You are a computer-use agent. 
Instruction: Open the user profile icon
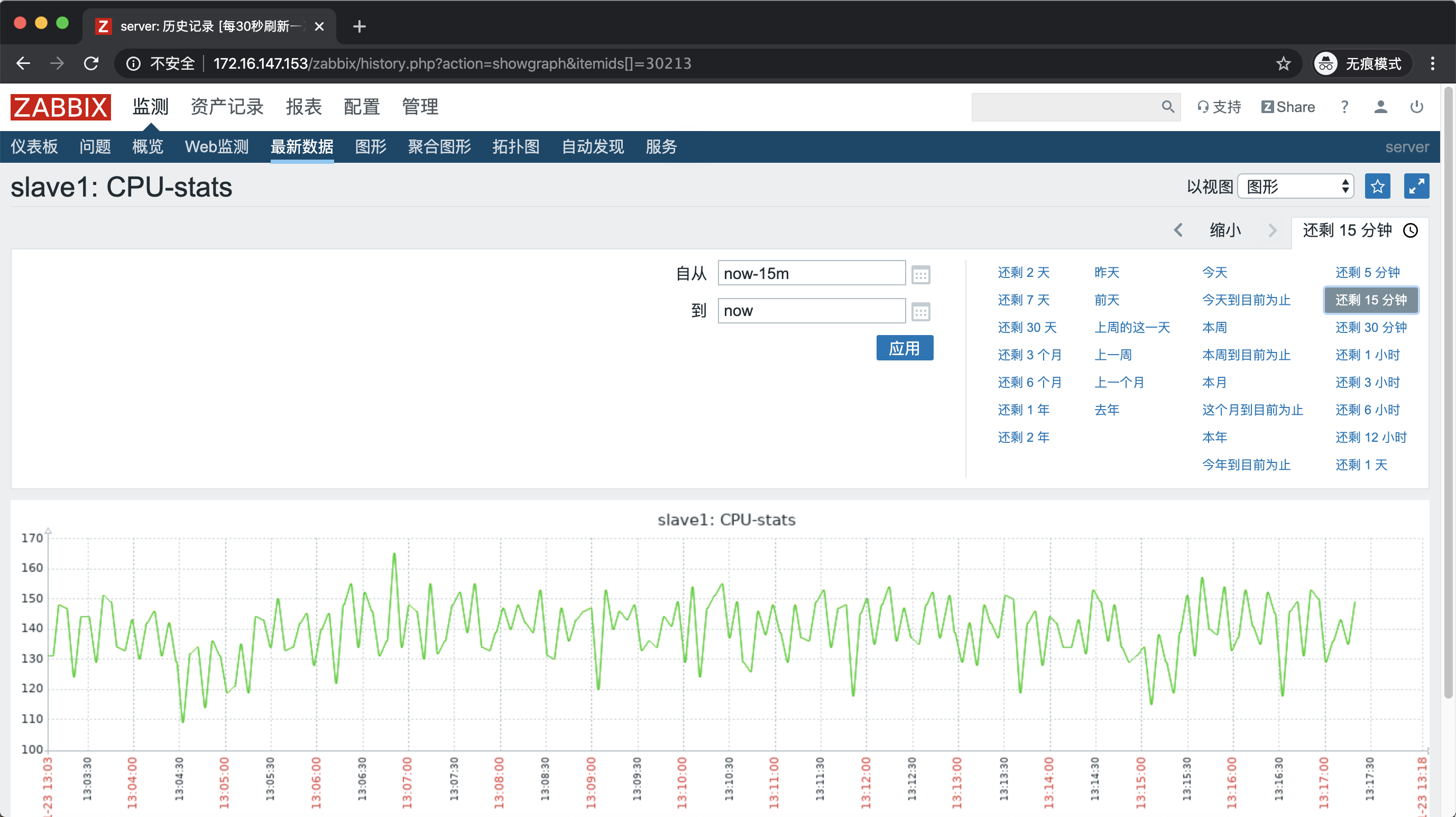coord(1380,107)
